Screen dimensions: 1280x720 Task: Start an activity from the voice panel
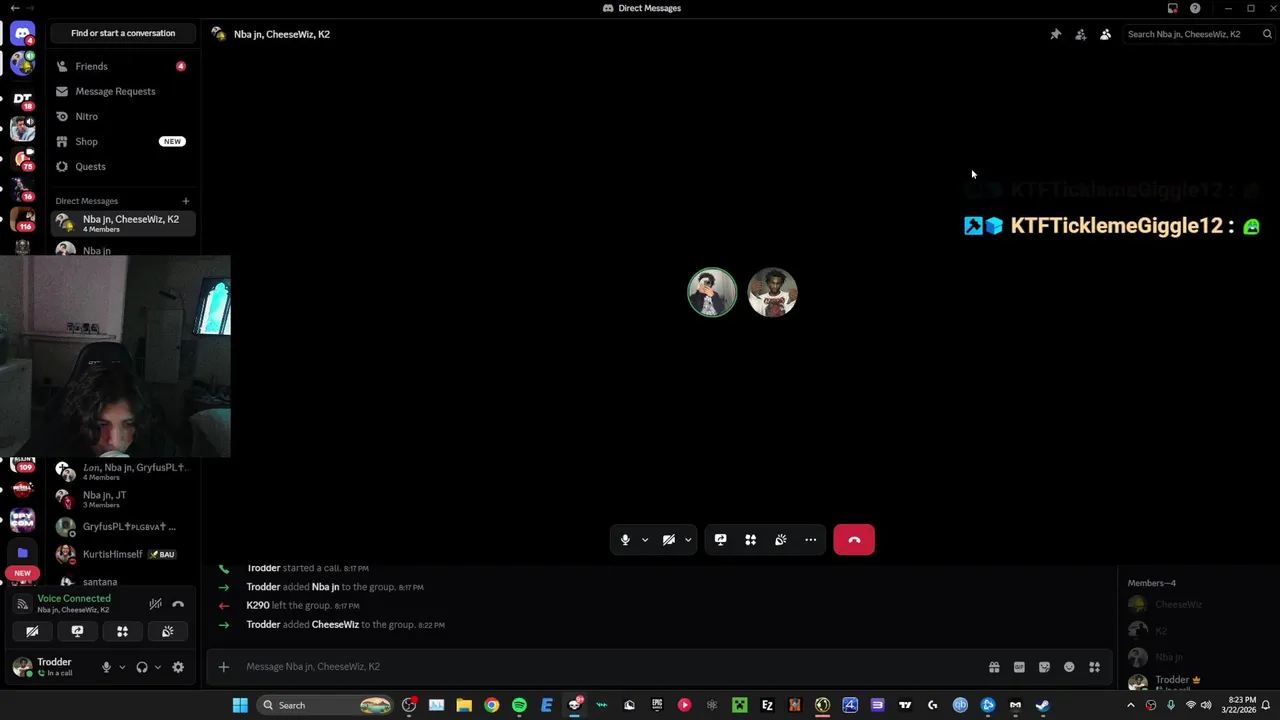[122, 631]
